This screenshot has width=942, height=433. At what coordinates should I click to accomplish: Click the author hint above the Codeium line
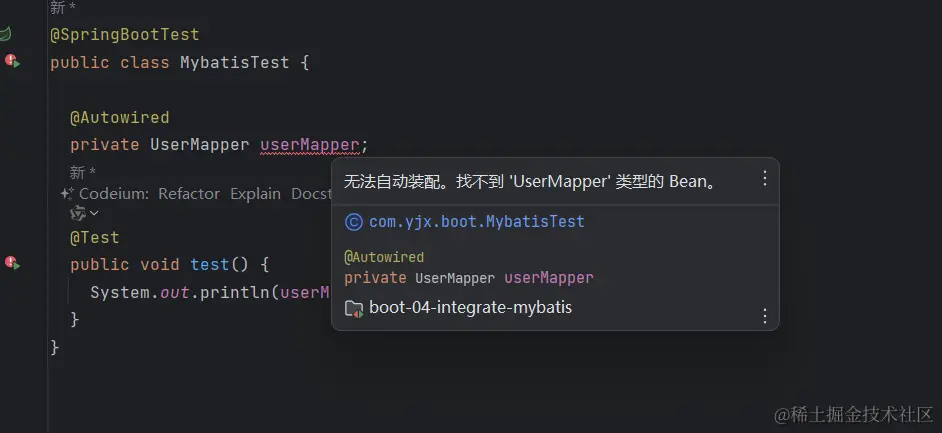coord(82,173)
